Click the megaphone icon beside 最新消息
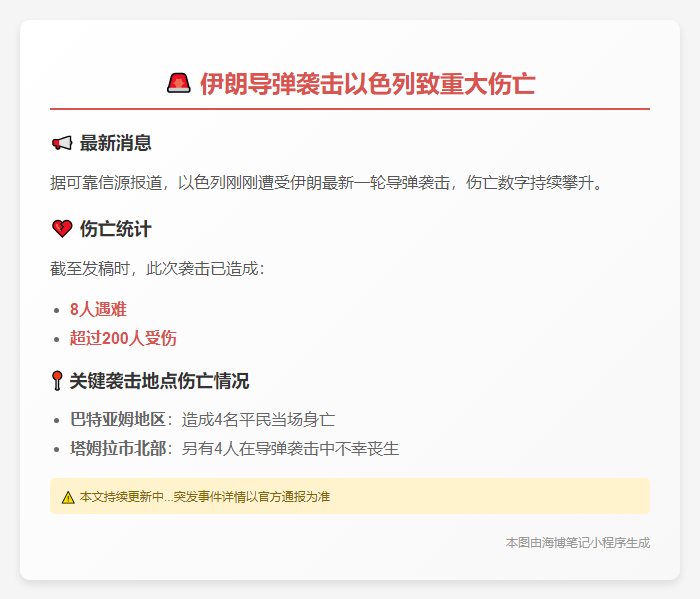 coord(61,143)
